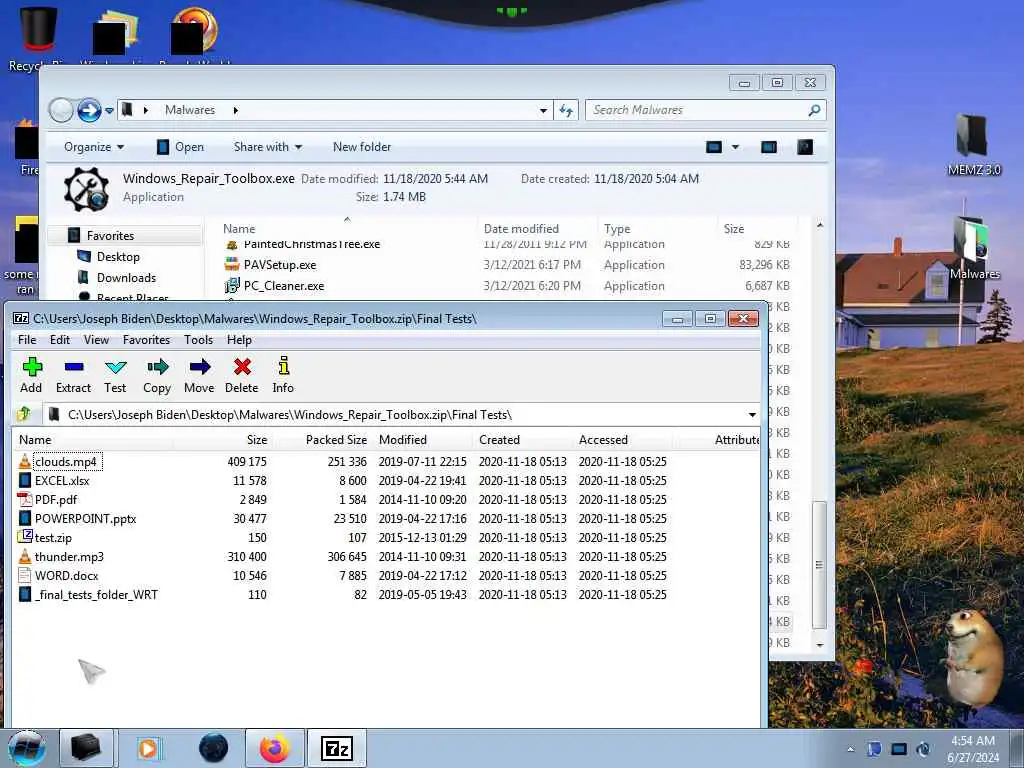1024x768 pixels.
Task: Sort 7-Zip list by Size column
Action: pos(223,440)
